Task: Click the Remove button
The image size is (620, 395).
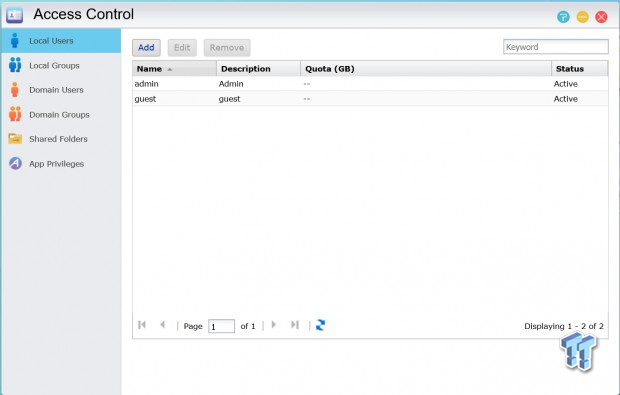Action: [x=227, y=48]
